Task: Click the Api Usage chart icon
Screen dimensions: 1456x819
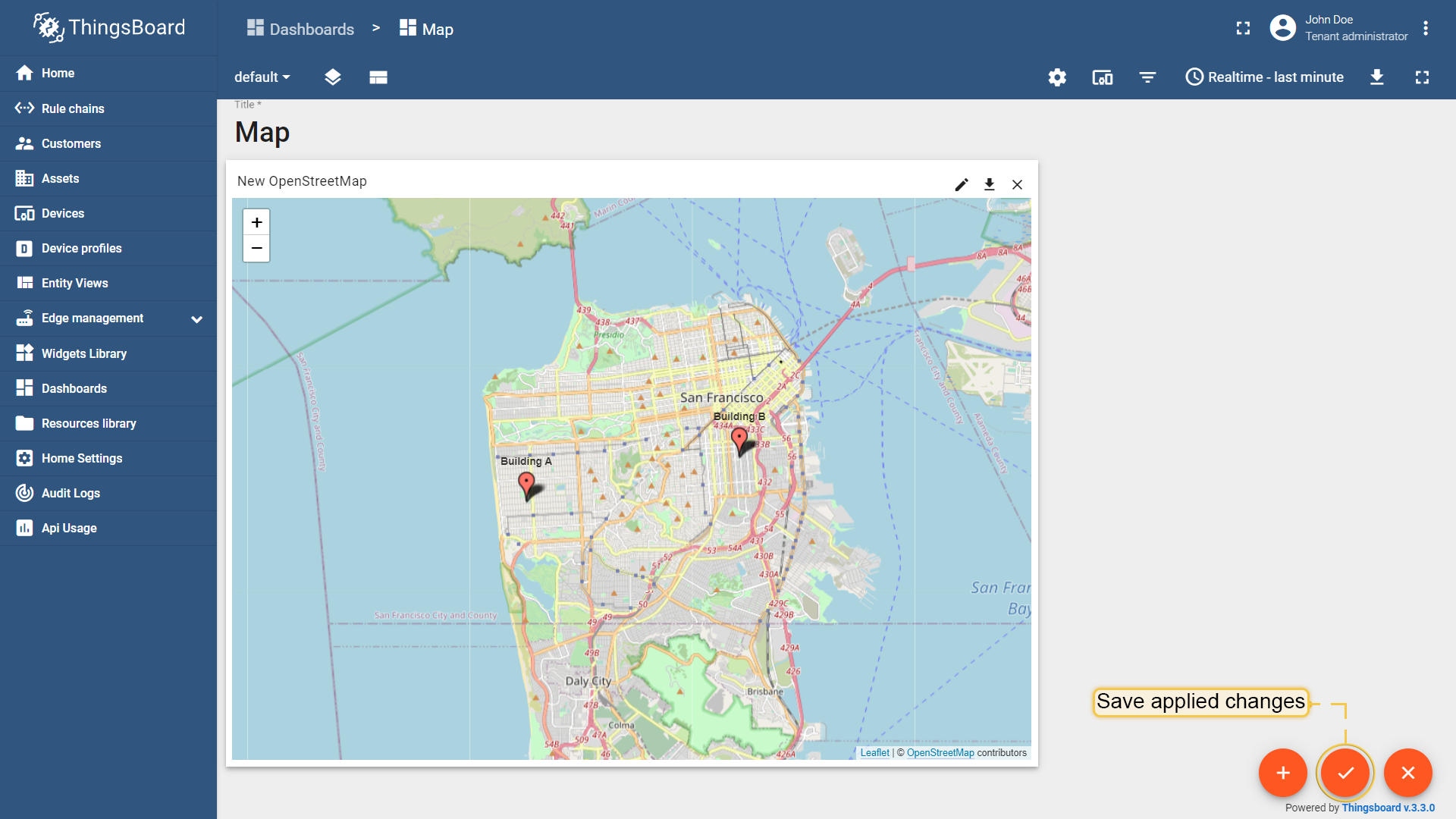Action: 24,528
